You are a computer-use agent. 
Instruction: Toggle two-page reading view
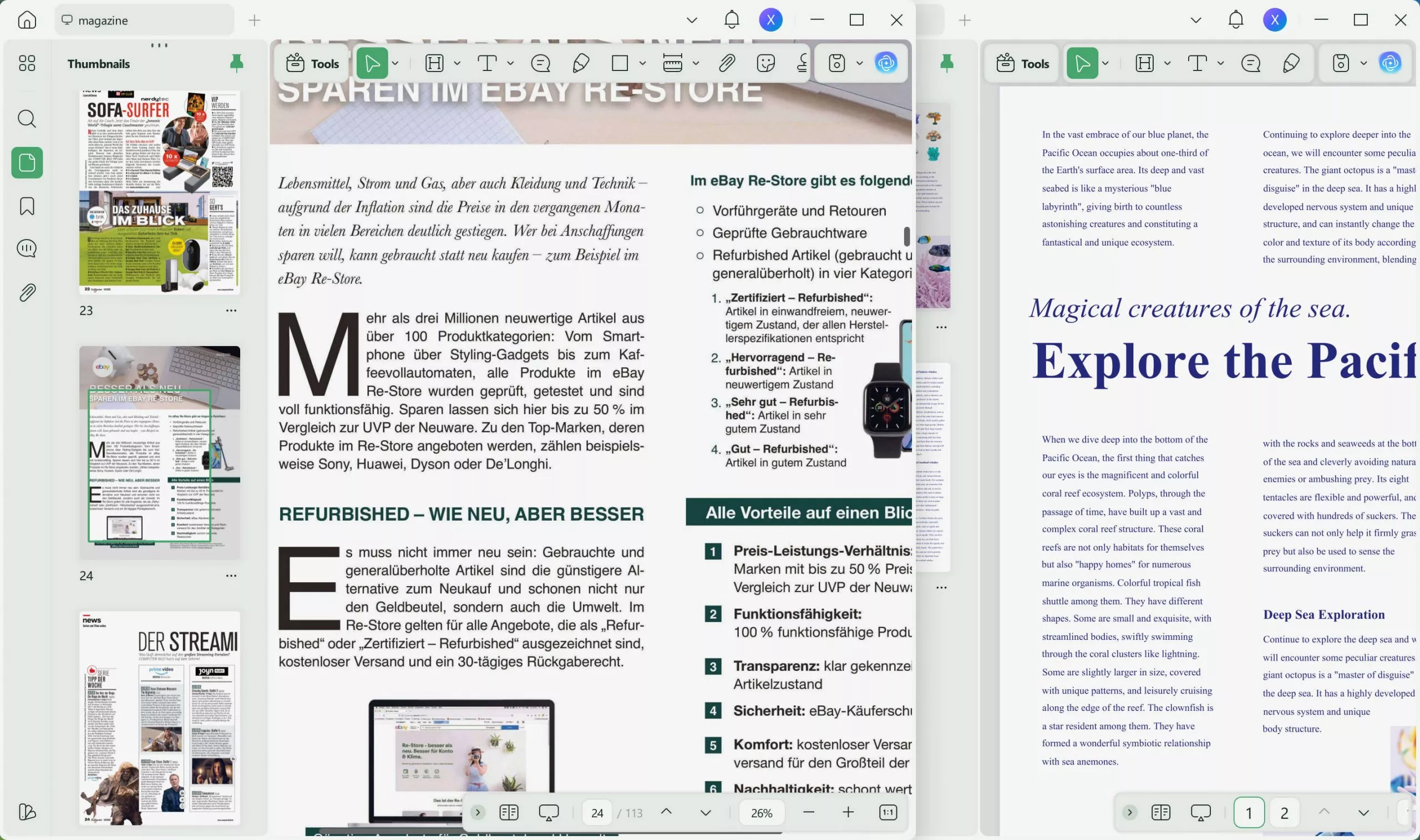tap(509, 812)
